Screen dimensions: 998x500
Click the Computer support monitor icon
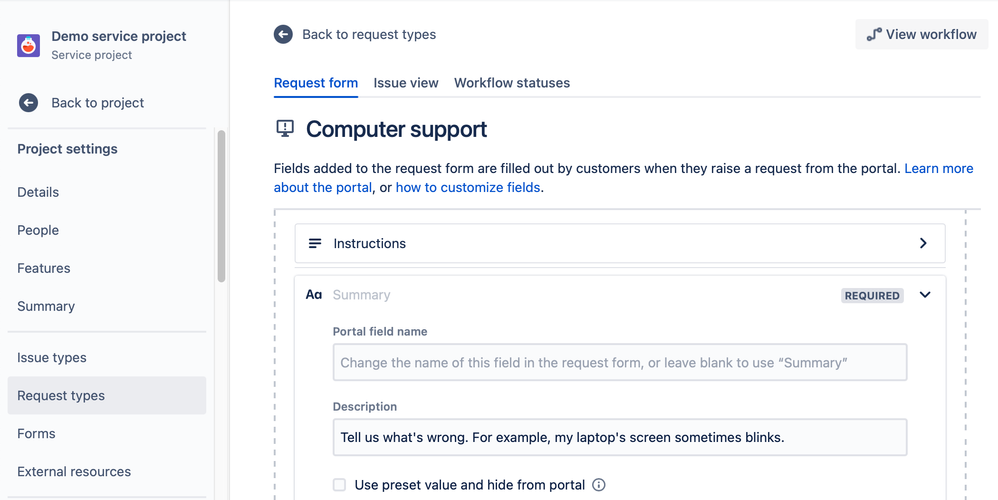285,129
